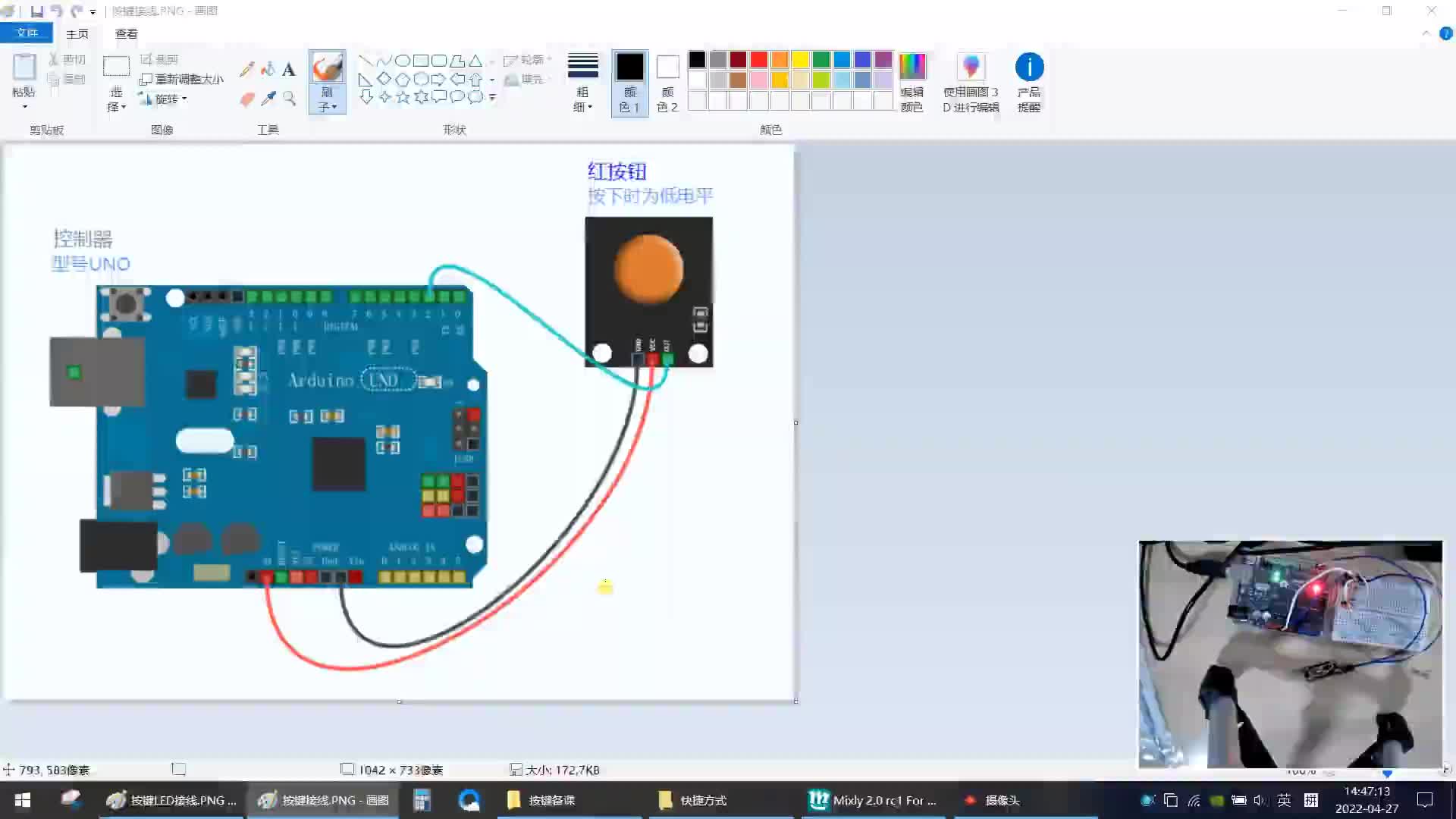
Task: Pick the pink color swatch
Action: [759, 80]
